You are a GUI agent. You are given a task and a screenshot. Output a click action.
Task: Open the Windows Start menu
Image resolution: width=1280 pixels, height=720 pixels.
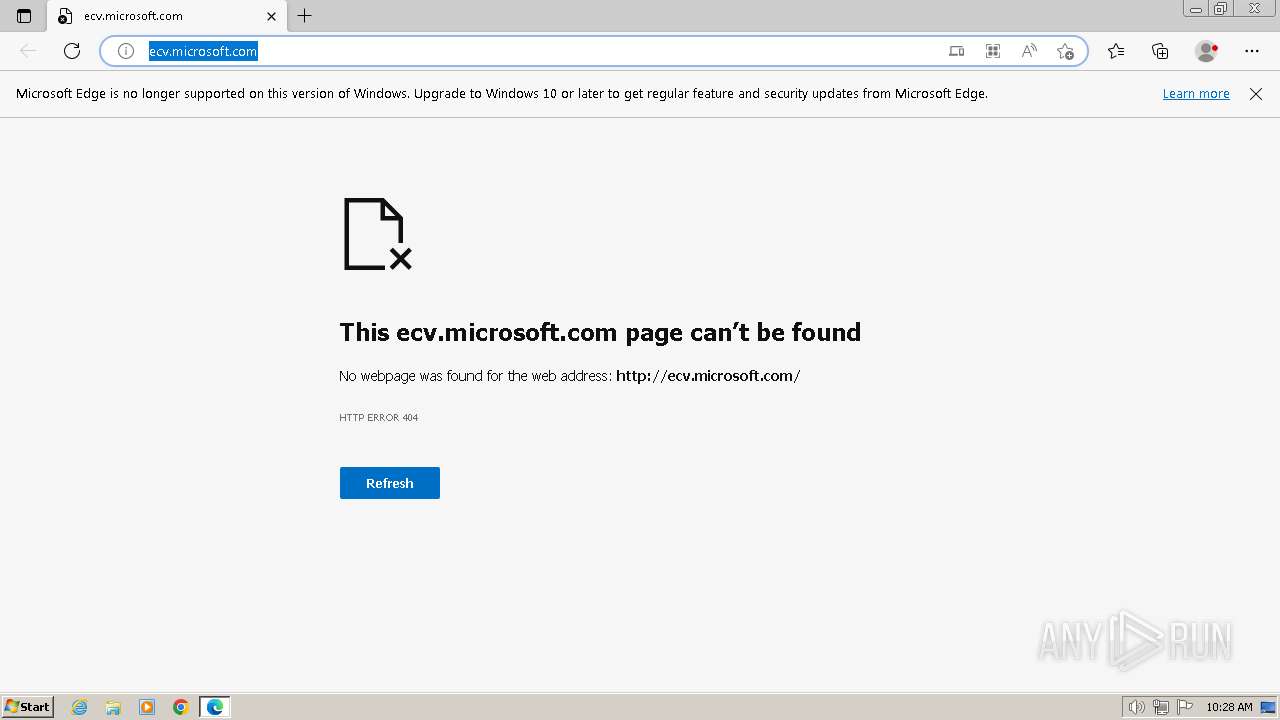coord(27,707)
